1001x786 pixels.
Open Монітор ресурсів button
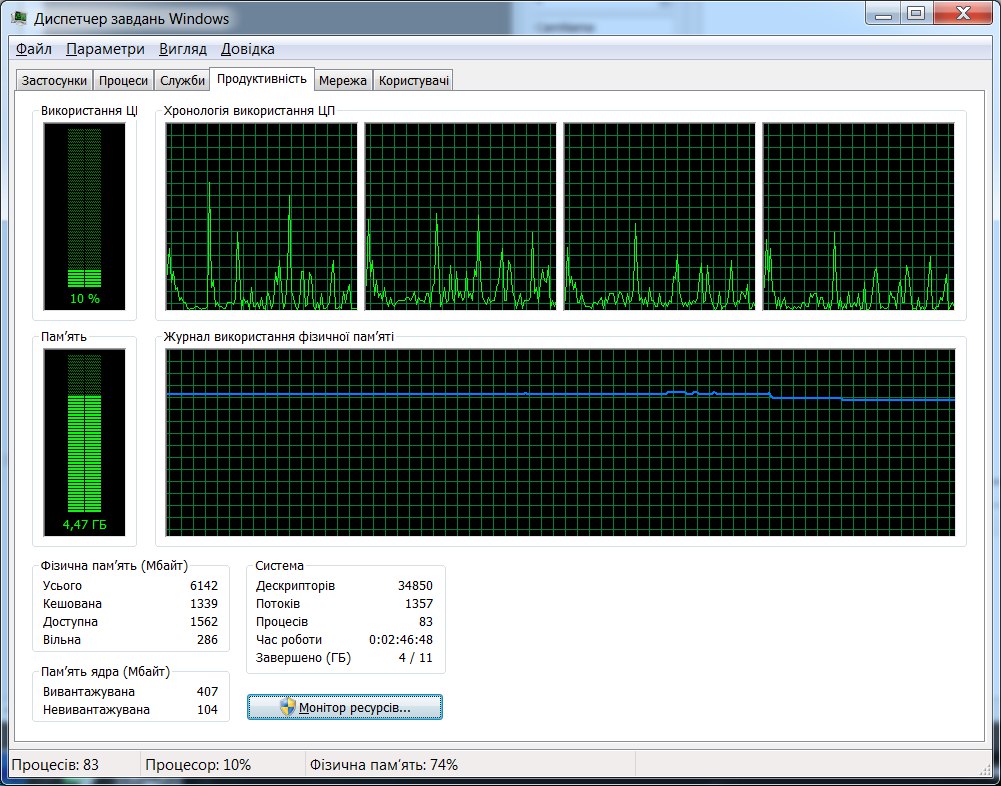(345, 707)
